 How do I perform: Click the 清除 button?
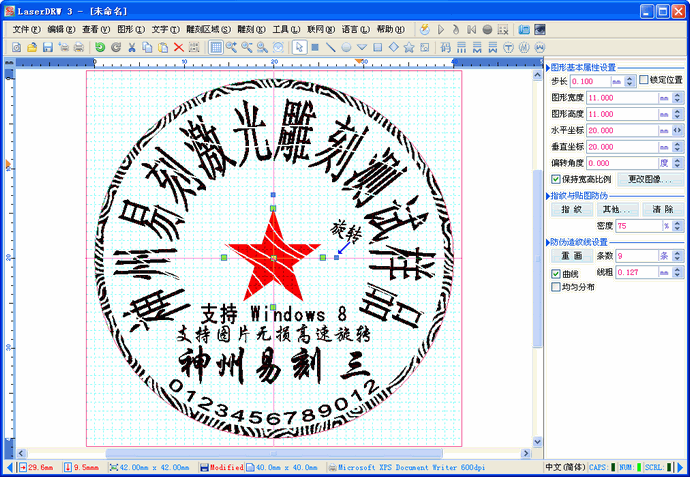click(662, 209)
